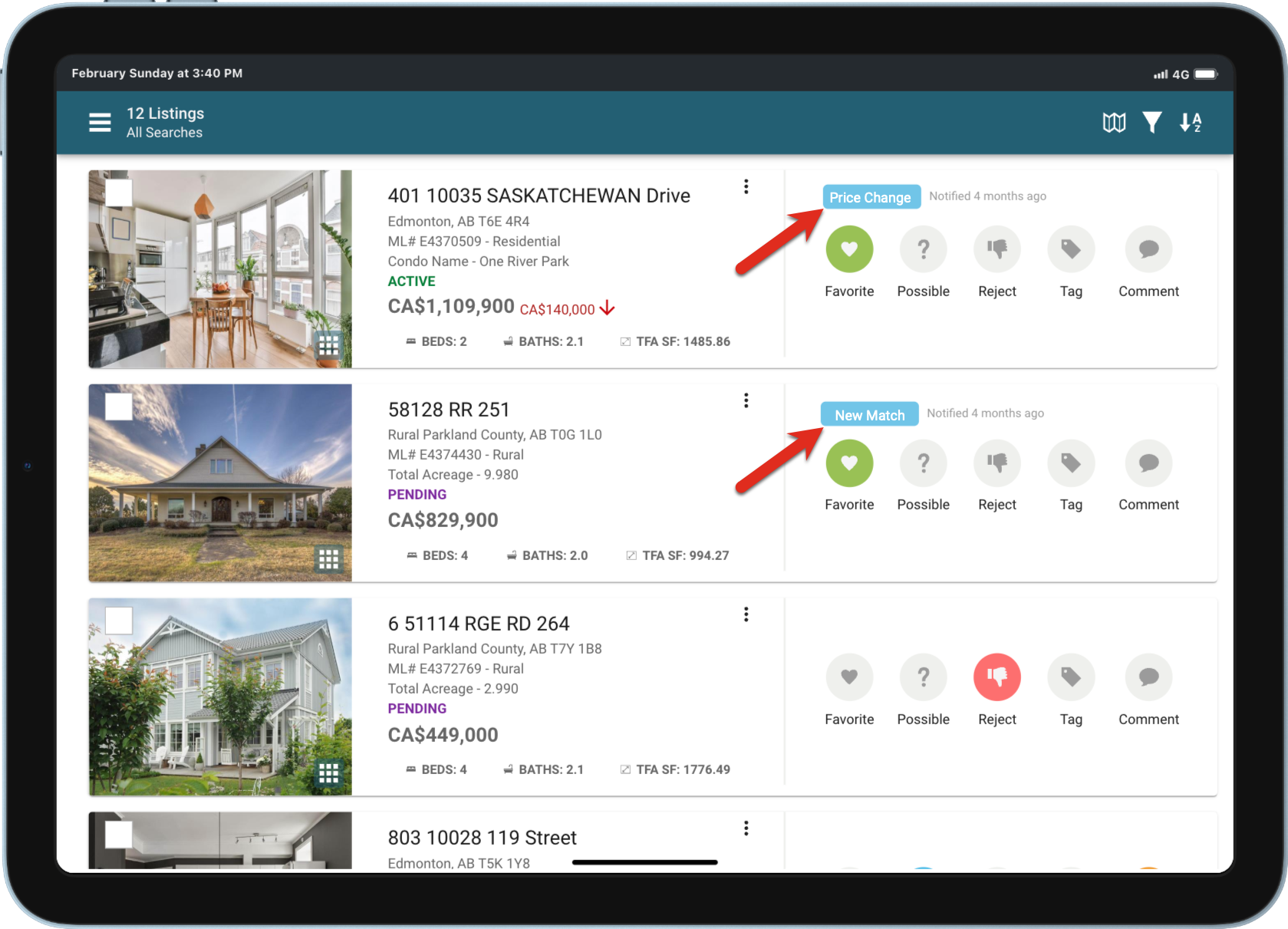View the Saskatchewan Drive kitchen photo
The width and height of the screenshot is (1288, 929).
point(220,268)
